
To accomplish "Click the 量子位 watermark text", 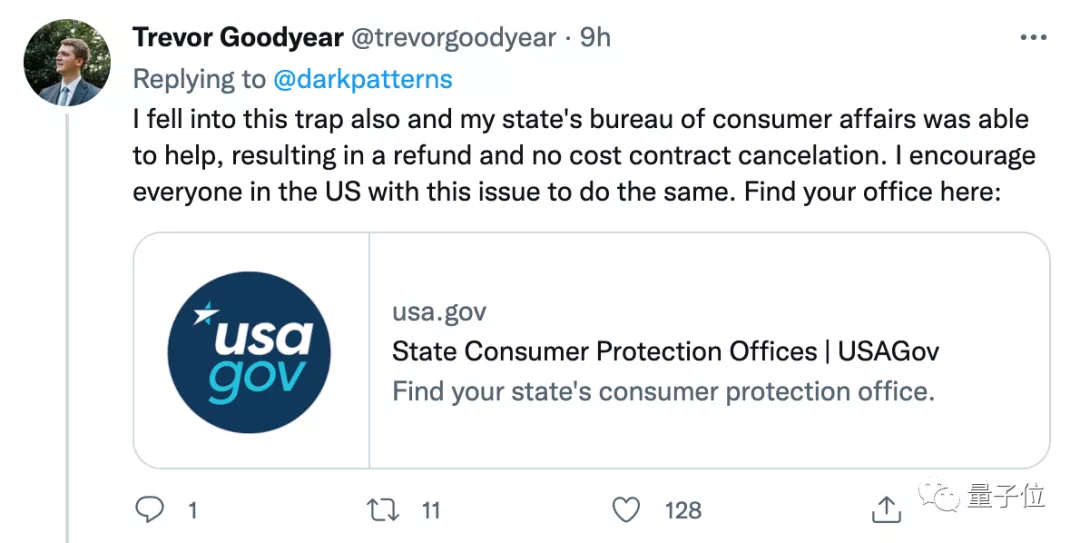I will (1004, 496).
